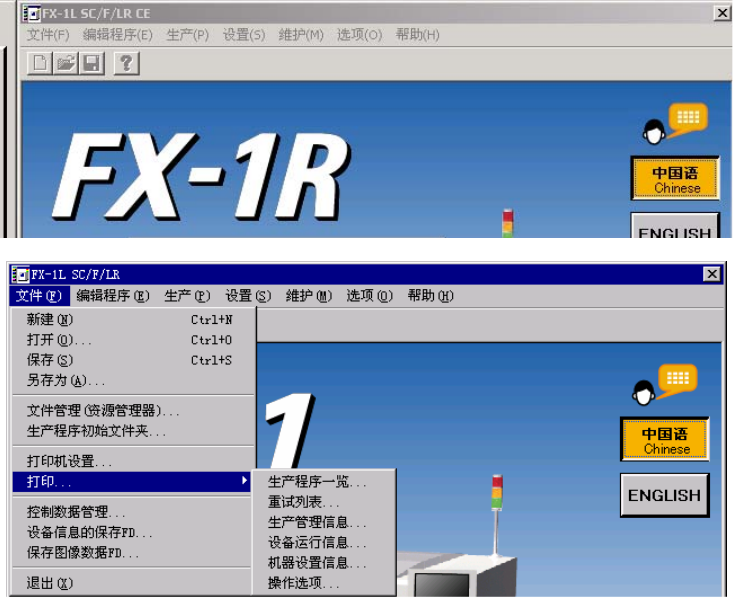The height and width of the screenshot is (598, 733).
Task: Open 设置(S) menu in top window
Action: coord(244,35)
